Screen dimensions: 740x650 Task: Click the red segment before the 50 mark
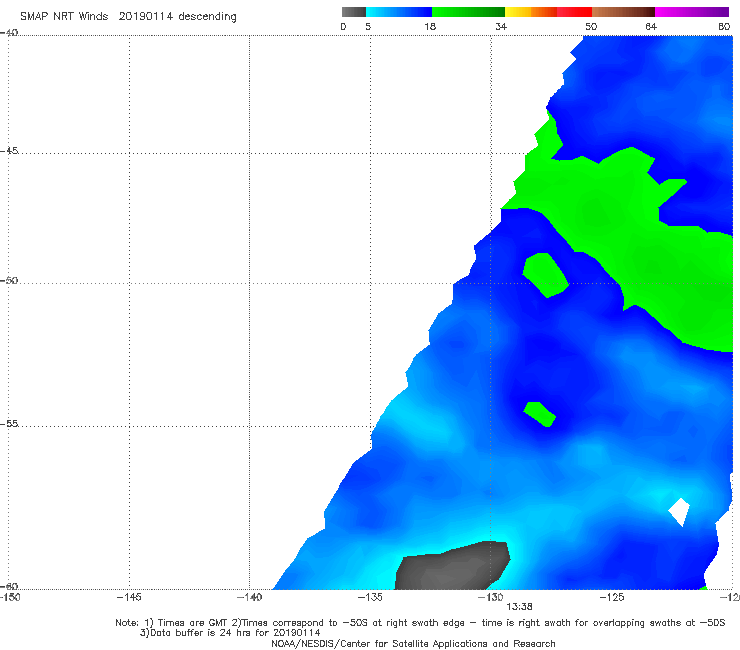(574, 12)
